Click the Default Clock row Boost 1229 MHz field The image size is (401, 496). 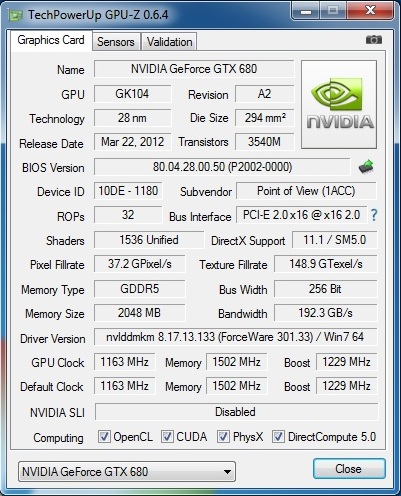tap(347, 386)
